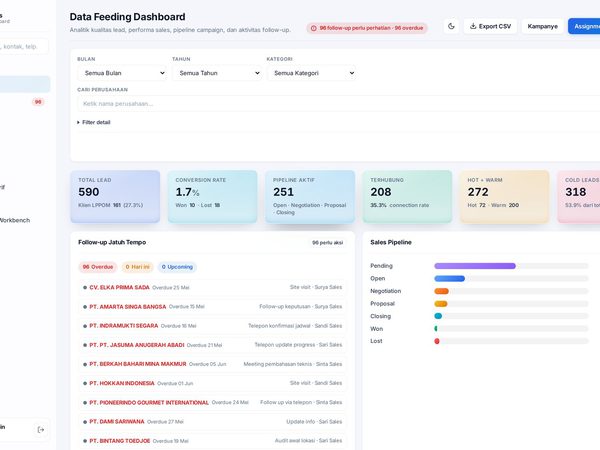Click "Follow-up keputusan · Surya Sales" text
The width and height of the screenshot is (600, 450).
point(301,307)
